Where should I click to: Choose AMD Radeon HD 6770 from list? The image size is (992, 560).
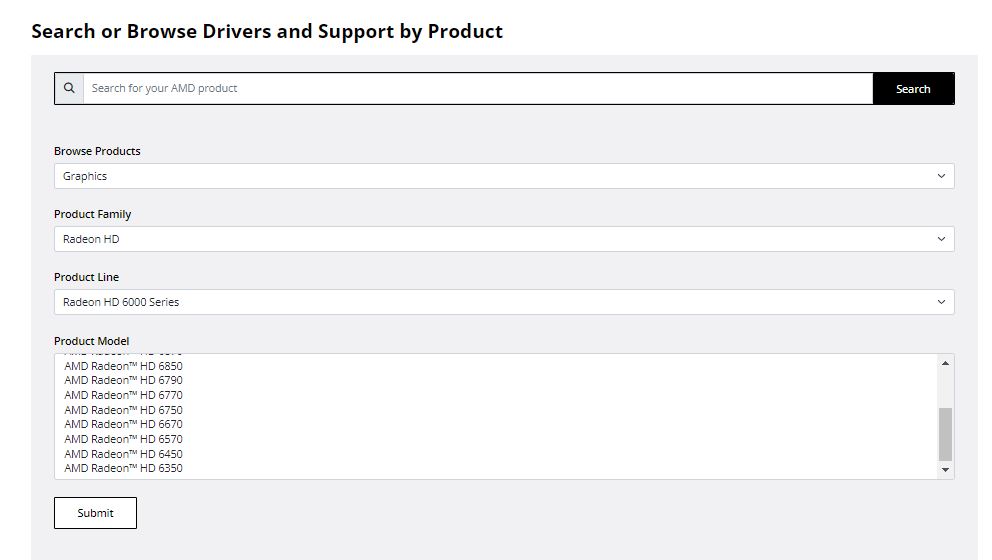pos(124,395)
